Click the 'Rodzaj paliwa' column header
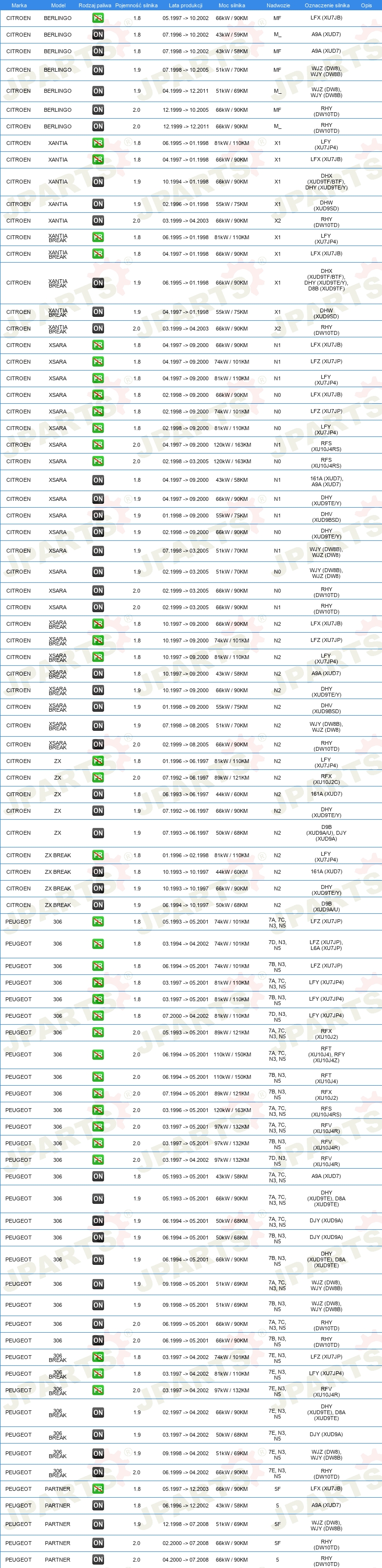The width and height of the screenshot is (382, 1568). click(x=95, y=5)
